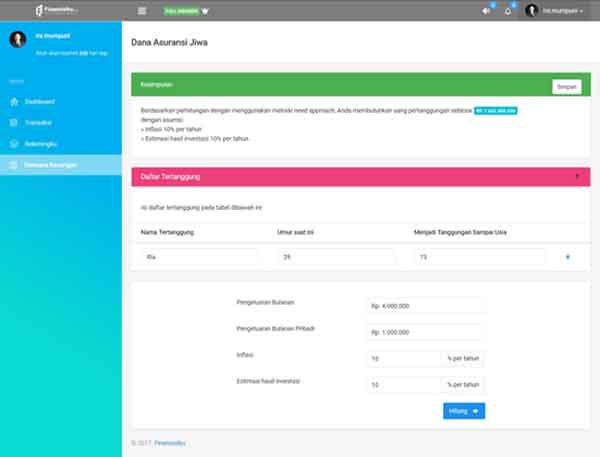Screen dimensions: 600x457
Task: Click the Transaksi sidebar icon
Action: click(13, 123)
